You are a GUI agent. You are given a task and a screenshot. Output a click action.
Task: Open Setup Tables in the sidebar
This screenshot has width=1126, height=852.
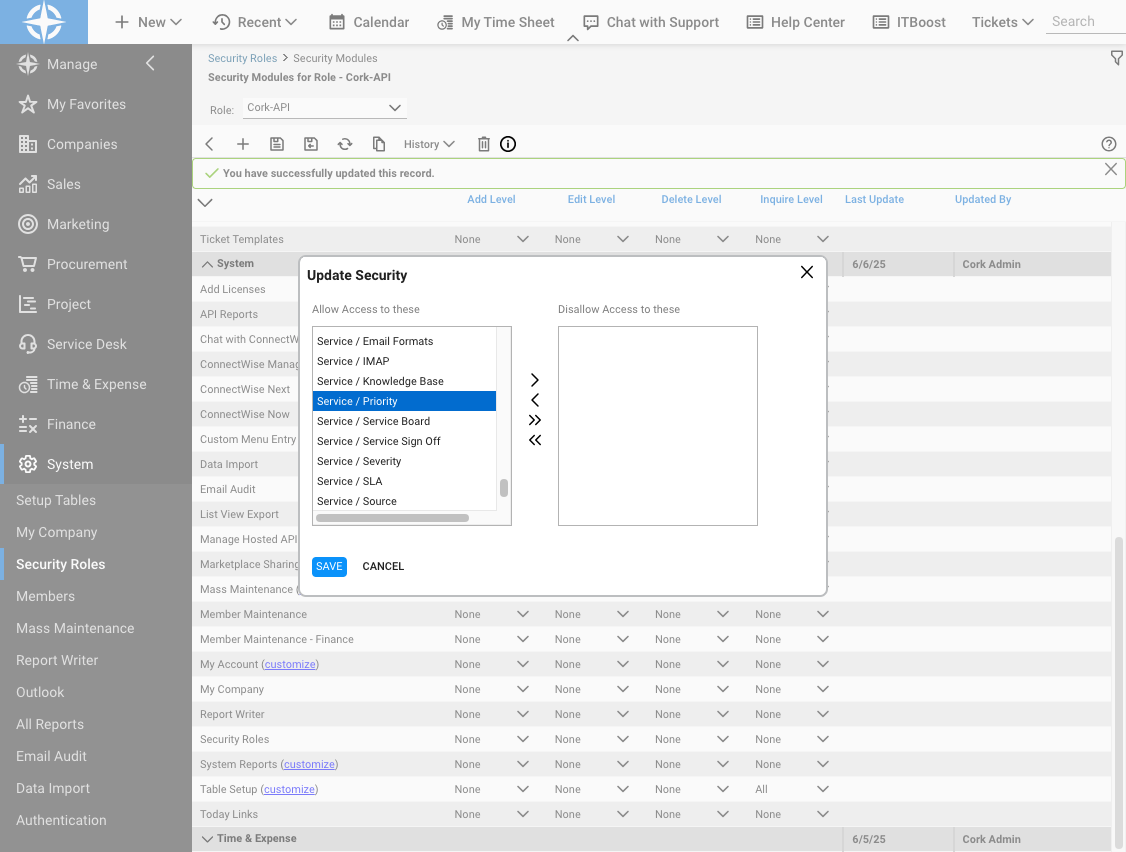56,501
